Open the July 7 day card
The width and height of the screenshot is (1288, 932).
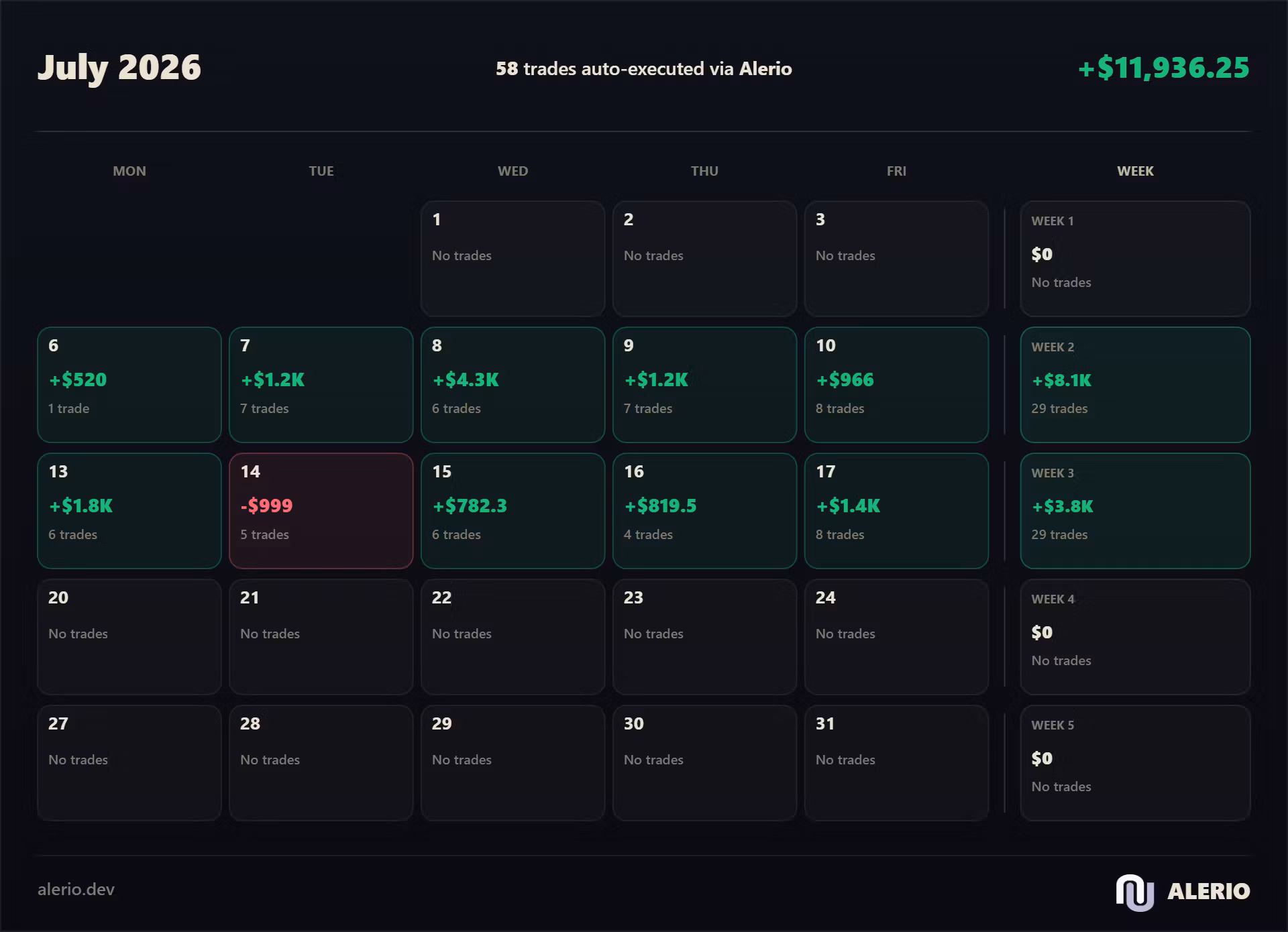(x=321, y=385)
